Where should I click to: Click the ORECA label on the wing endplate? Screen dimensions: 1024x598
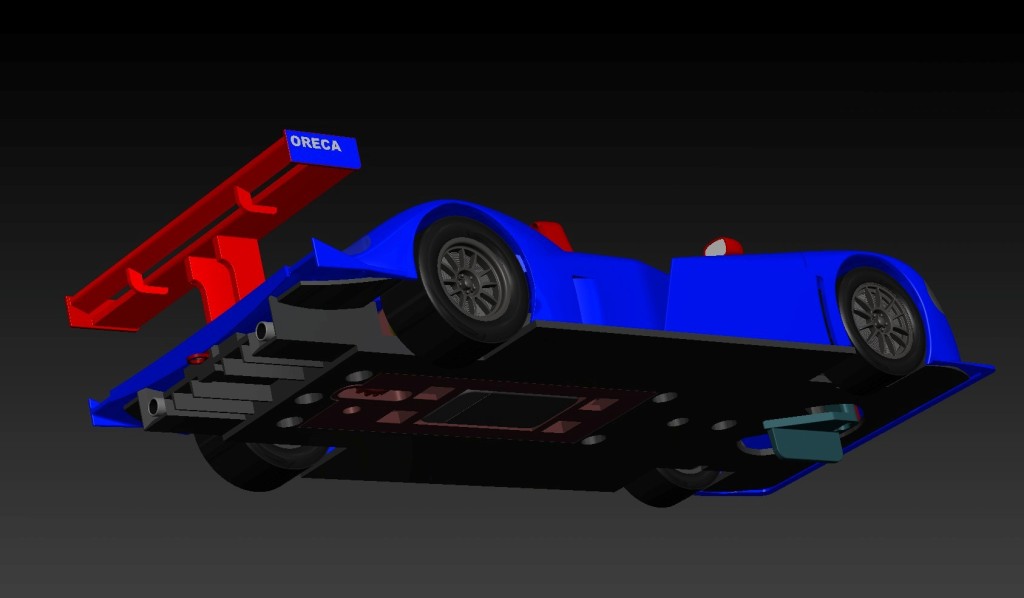(315, 144)
